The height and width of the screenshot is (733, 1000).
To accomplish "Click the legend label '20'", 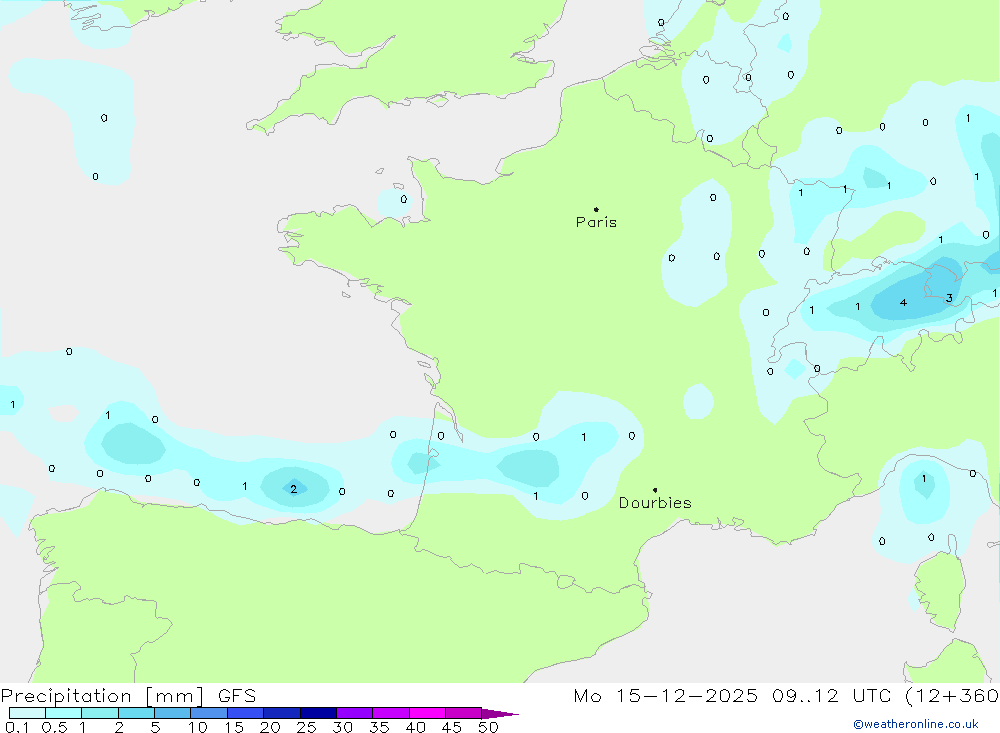I will 270,727.
